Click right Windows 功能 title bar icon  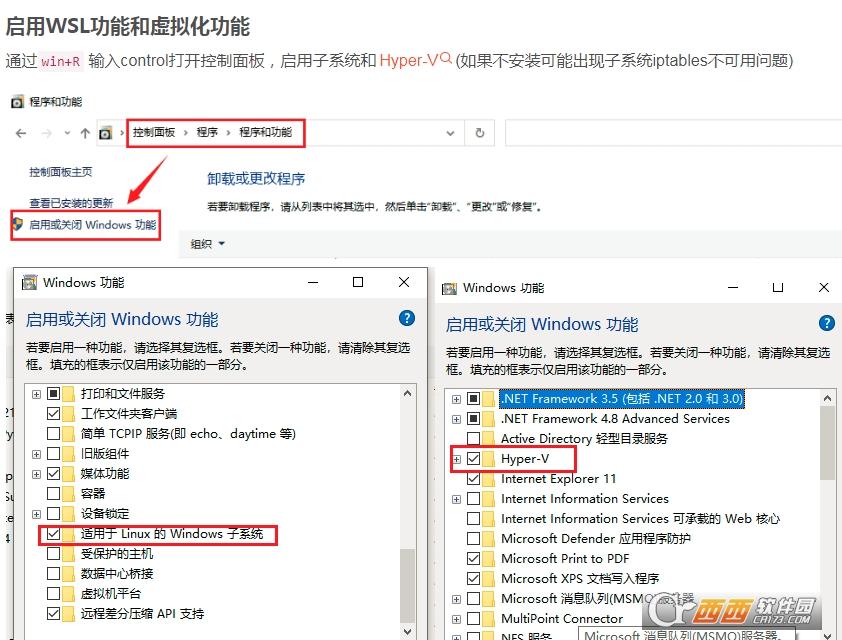tap(449, 288)
